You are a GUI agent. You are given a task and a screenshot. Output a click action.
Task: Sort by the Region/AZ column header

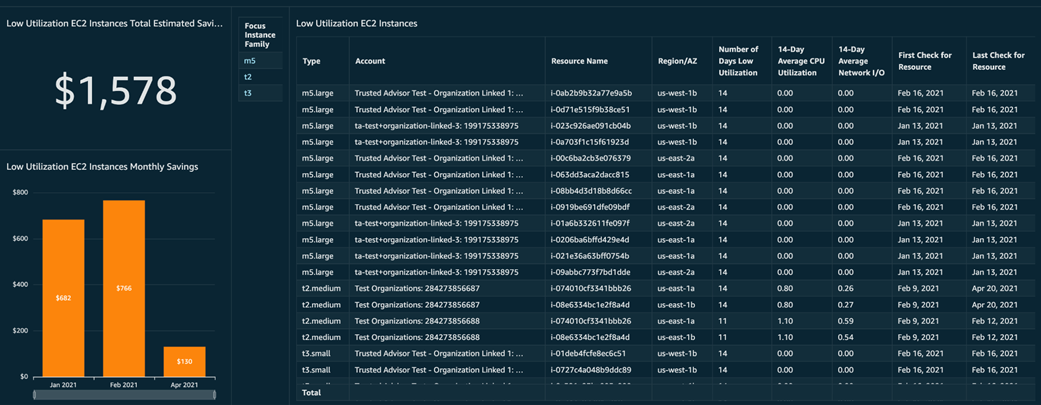click(x=677, y=61)
